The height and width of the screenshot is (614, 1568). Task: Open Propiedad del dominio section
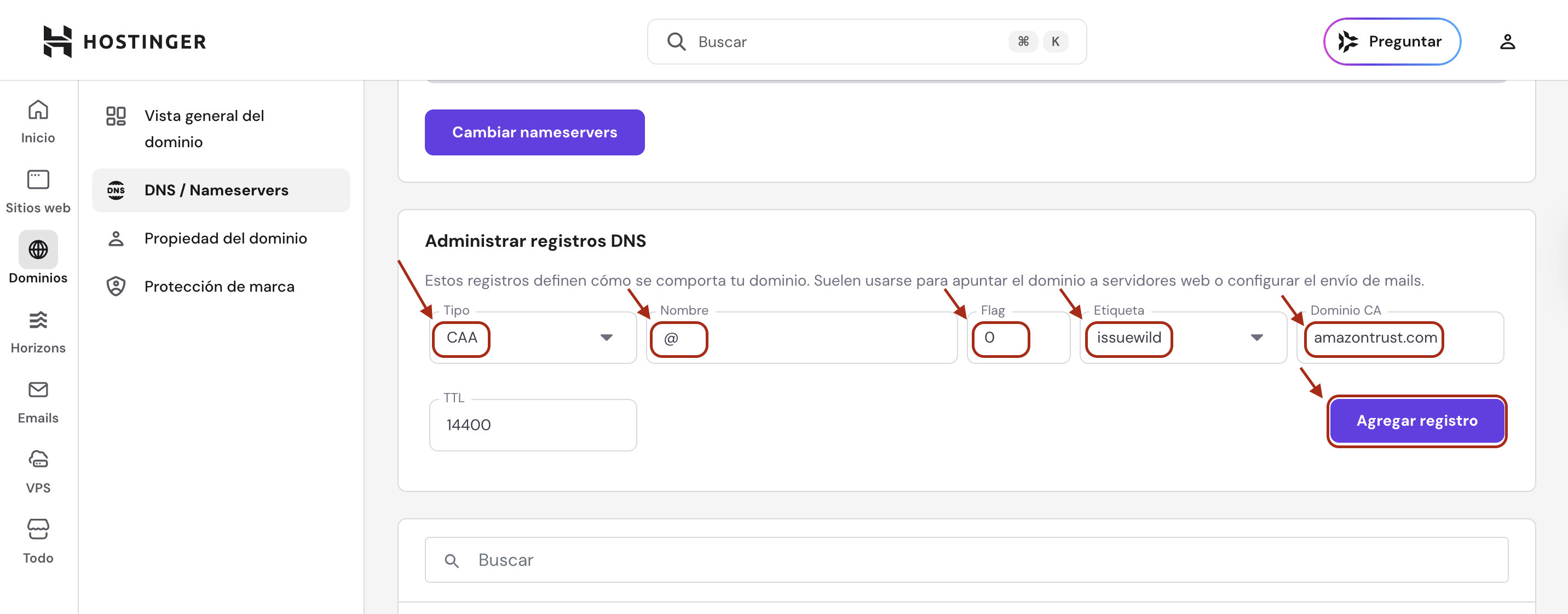[225, 238]
